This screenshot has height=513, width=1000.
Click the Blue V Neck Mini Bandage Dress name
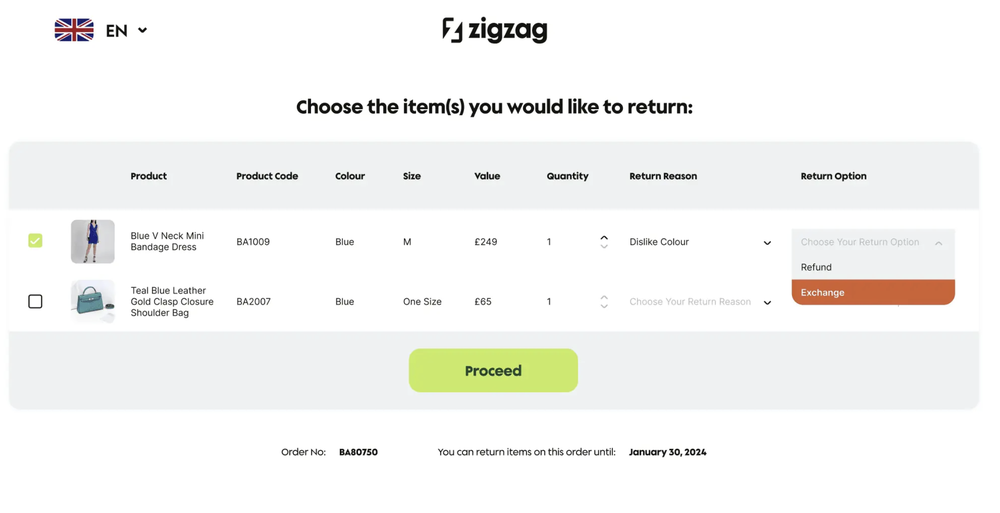pos(167,241)
